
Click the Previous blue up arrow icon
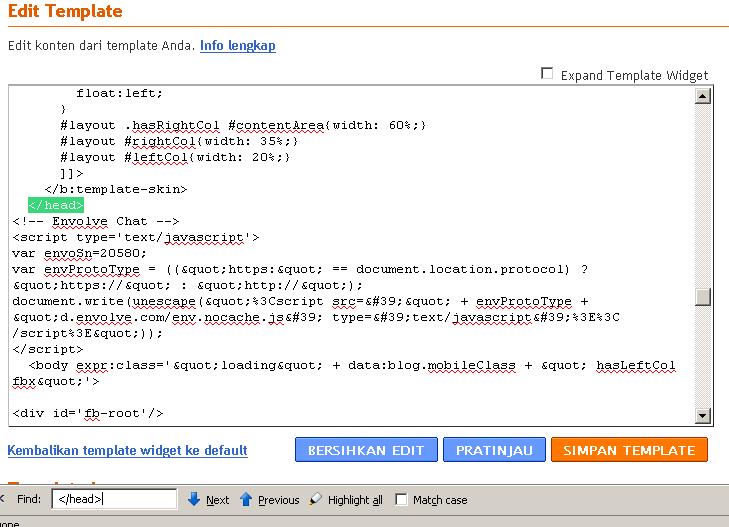[246, 500]
